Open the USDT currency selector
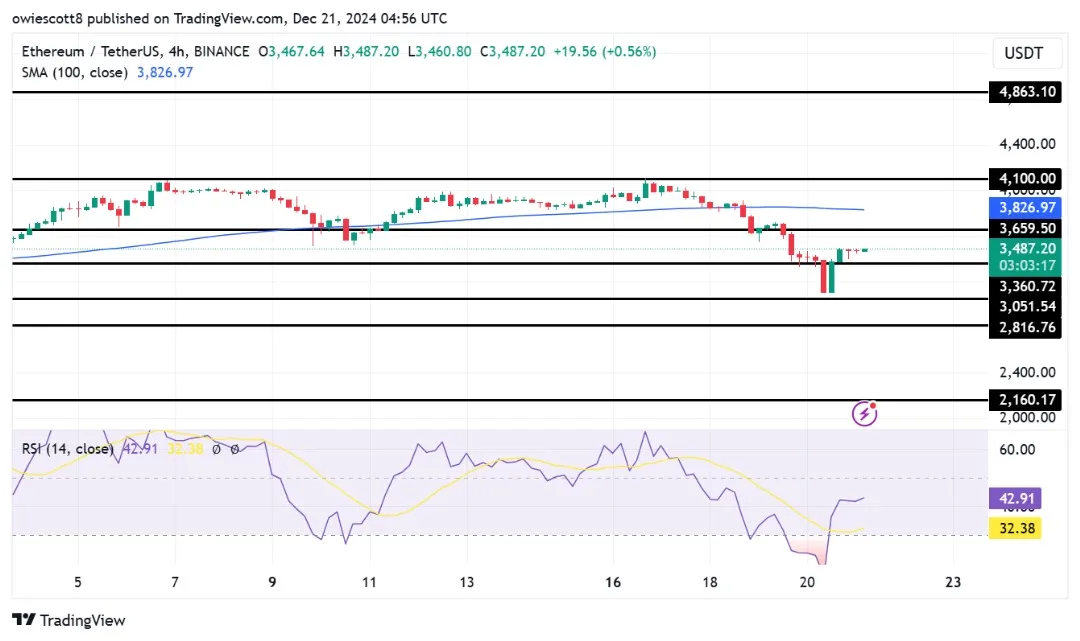This screenshot has width=1080, height=641. coord(1021,53)
